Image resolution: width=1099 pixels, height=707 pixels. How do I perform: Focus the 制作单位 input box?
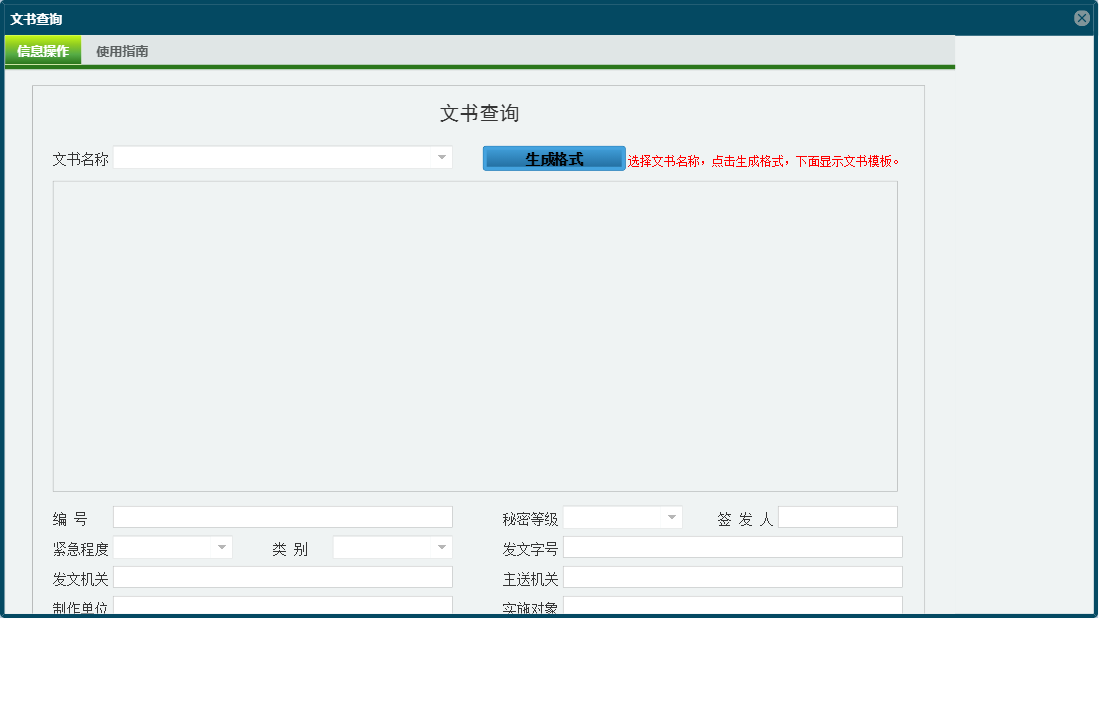[x=283, y=604]
